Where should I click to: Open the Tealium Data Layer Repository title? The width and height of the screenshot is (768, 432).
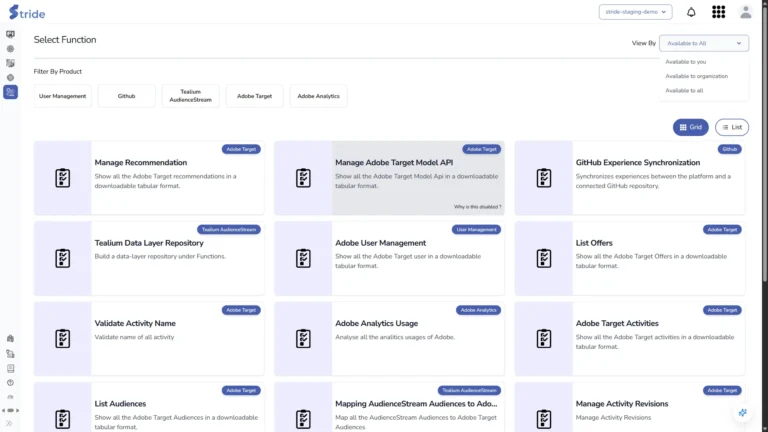(x=149, y=243)
